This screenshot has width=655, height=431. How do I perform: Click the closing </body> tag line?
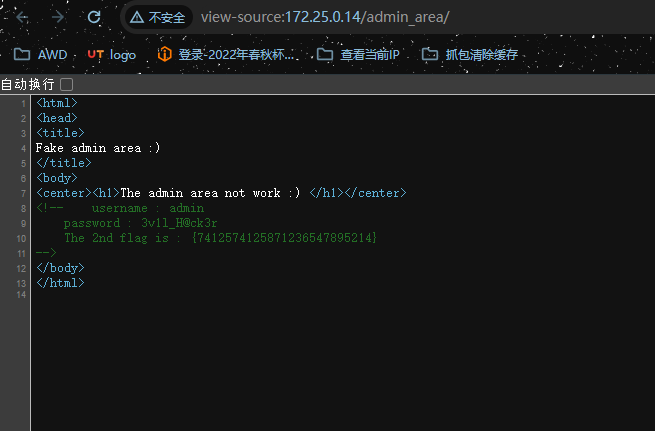(60, 268)
